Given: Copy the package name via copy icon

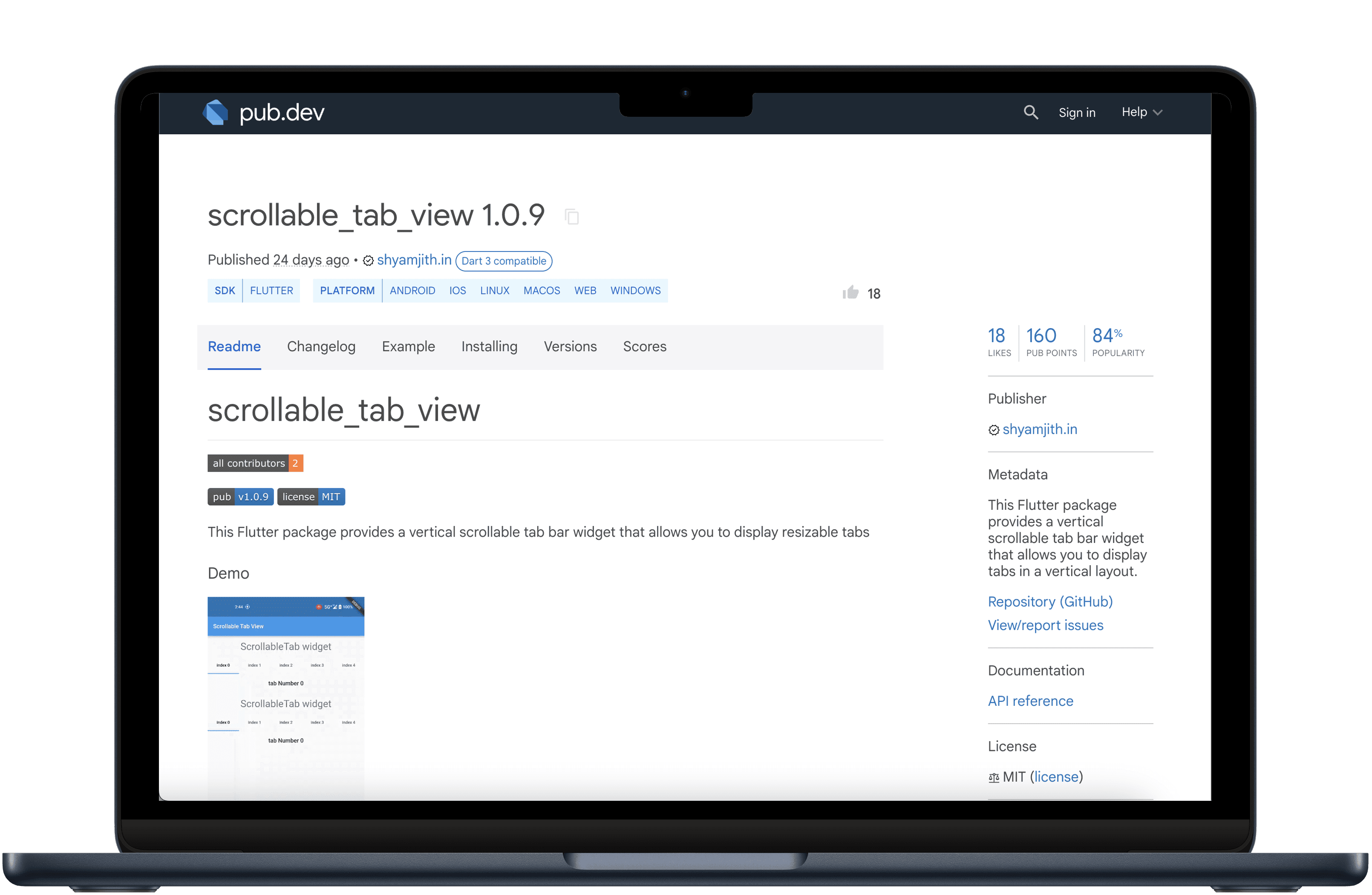Looking at the screenshot, I should pyautogui.click(x=572, y=216).
